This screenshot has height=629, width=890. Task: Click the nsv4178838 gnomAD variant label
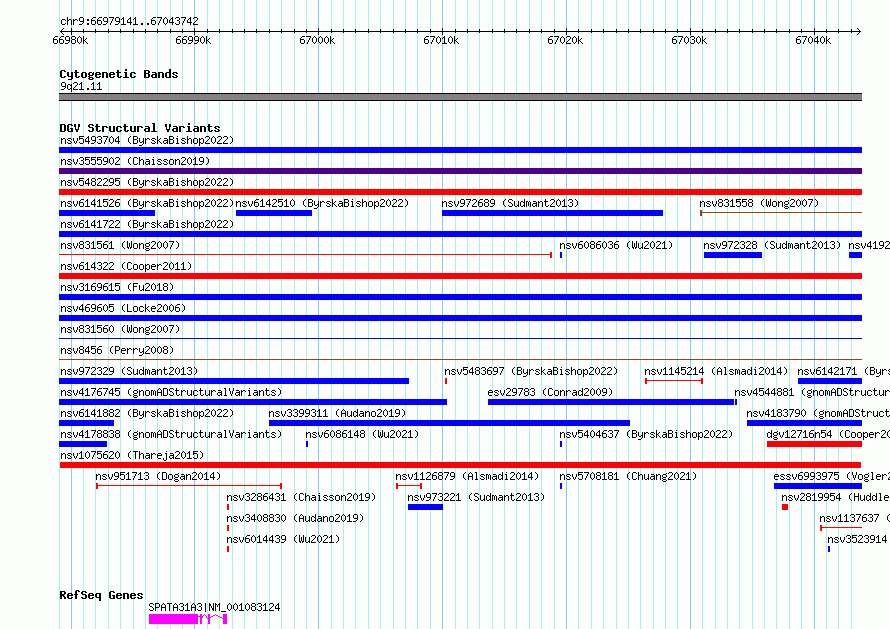tap(171, 434)
